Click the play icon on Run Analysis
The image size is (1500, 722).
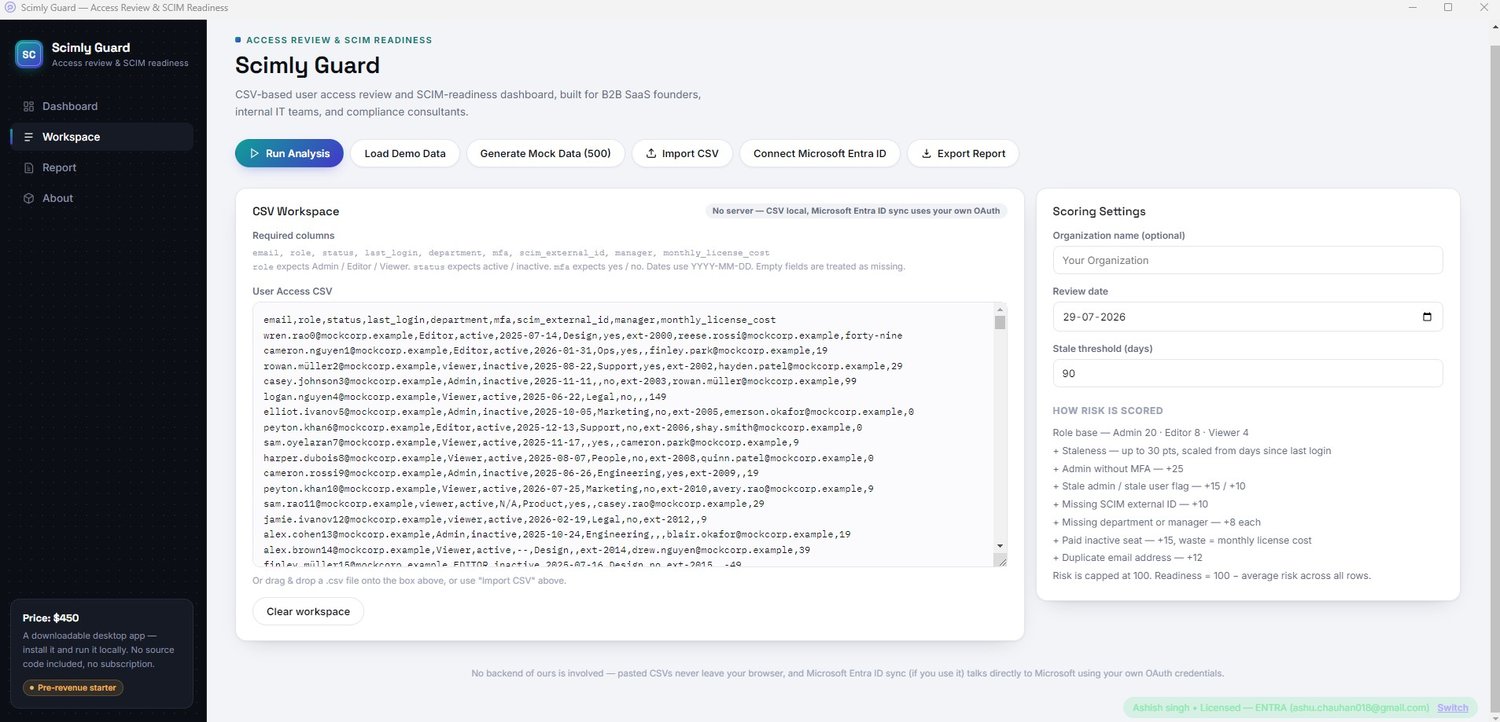[254, 154]
